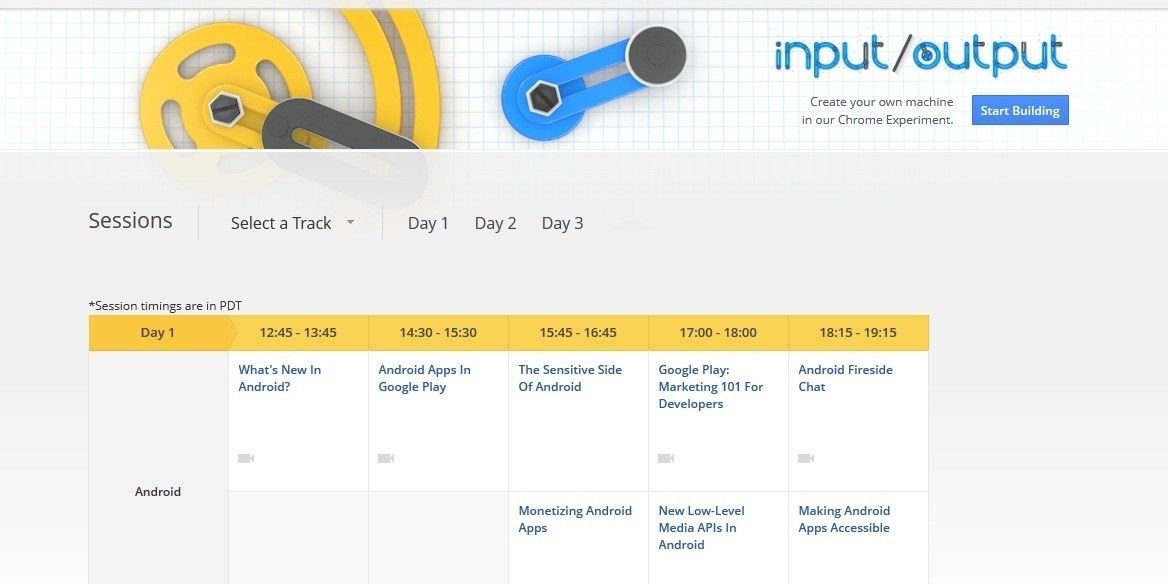
Task: Open the Select a Track dropdown
Action: pos(293,223)
